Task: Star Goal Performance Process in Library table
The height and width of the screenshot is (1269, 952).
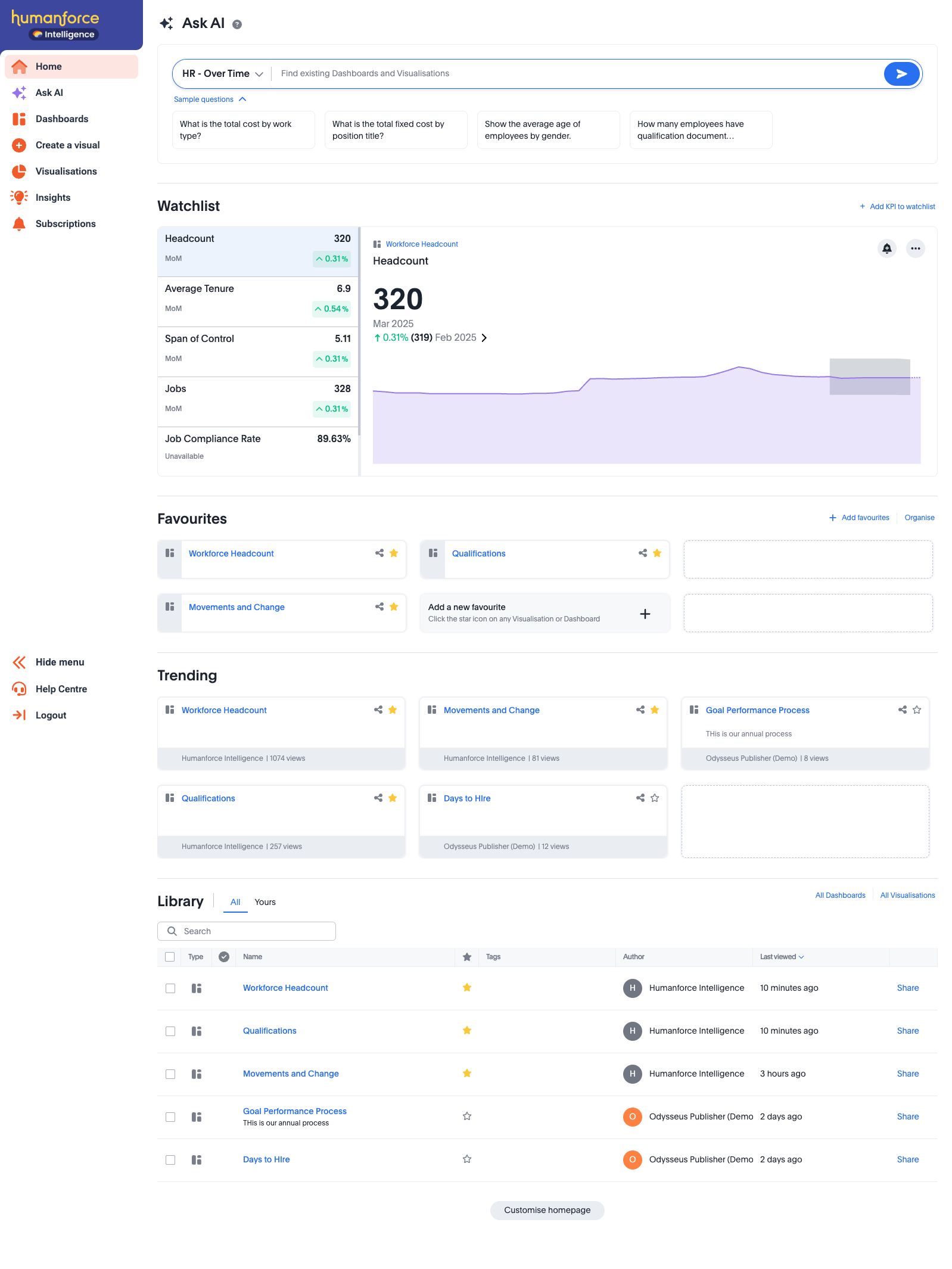Action: [467, 1116]
